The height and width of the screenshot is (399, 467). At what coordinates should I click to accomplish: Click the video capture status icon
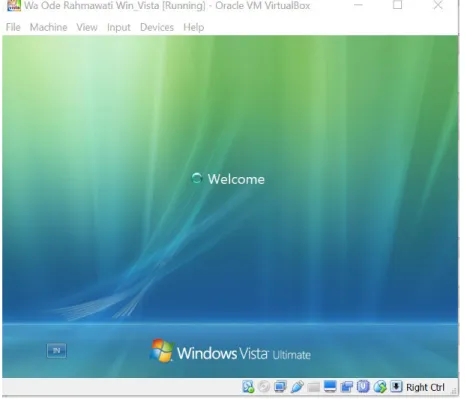(x=347, y=387)
